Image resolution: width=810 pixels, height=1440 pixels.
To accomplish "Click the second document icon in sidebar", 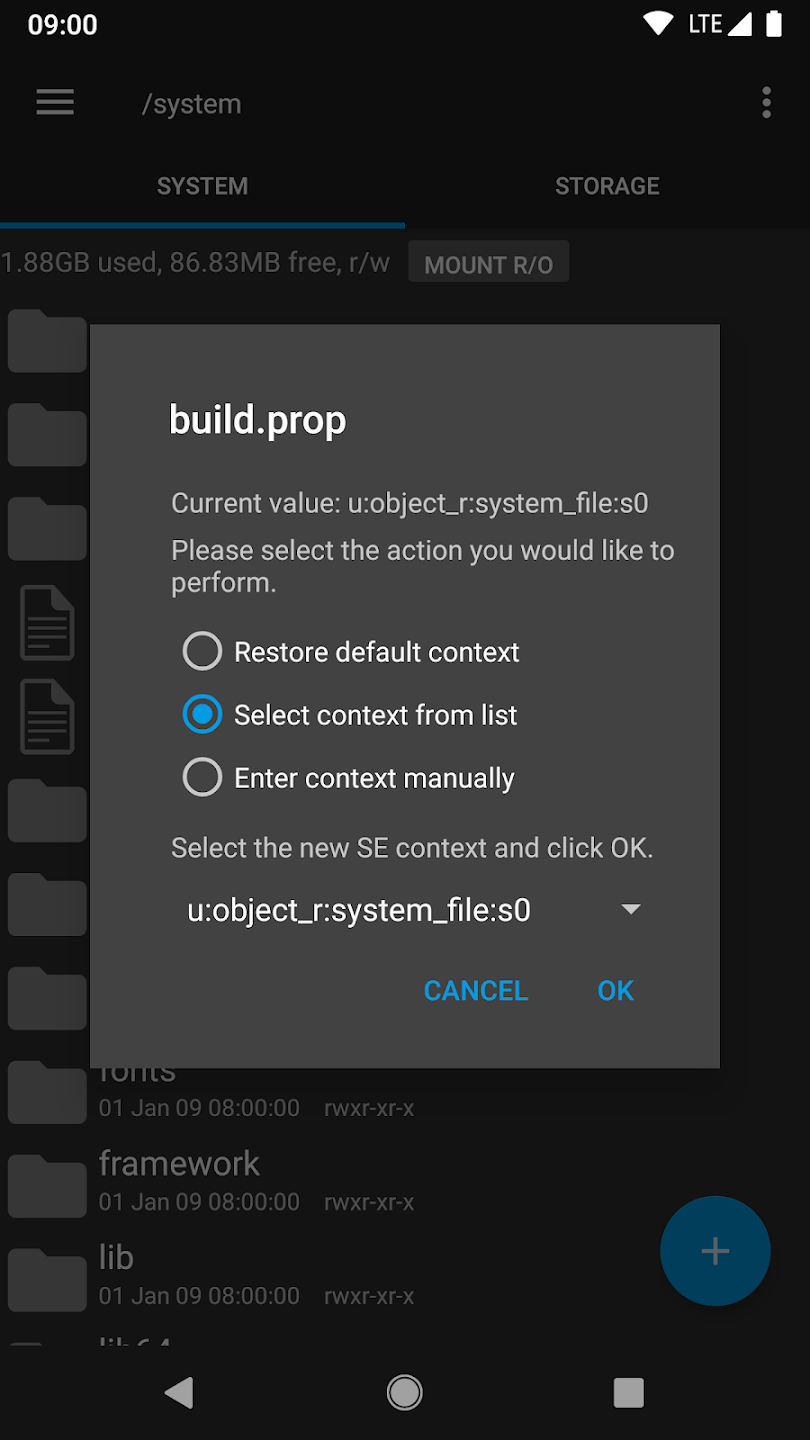I will [x=47, y=716].
